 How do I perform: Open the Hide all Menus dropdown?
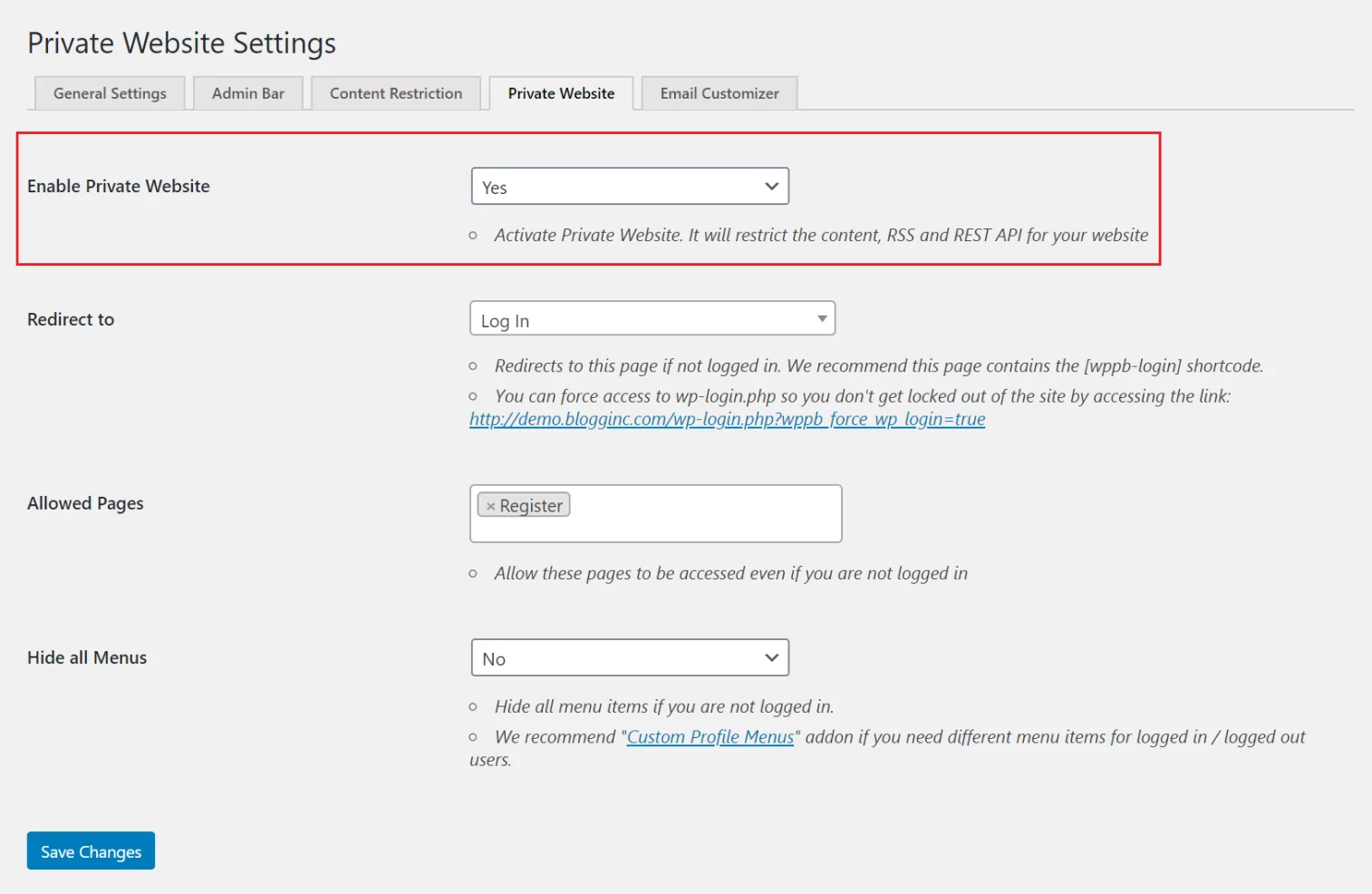coord(630,658)
